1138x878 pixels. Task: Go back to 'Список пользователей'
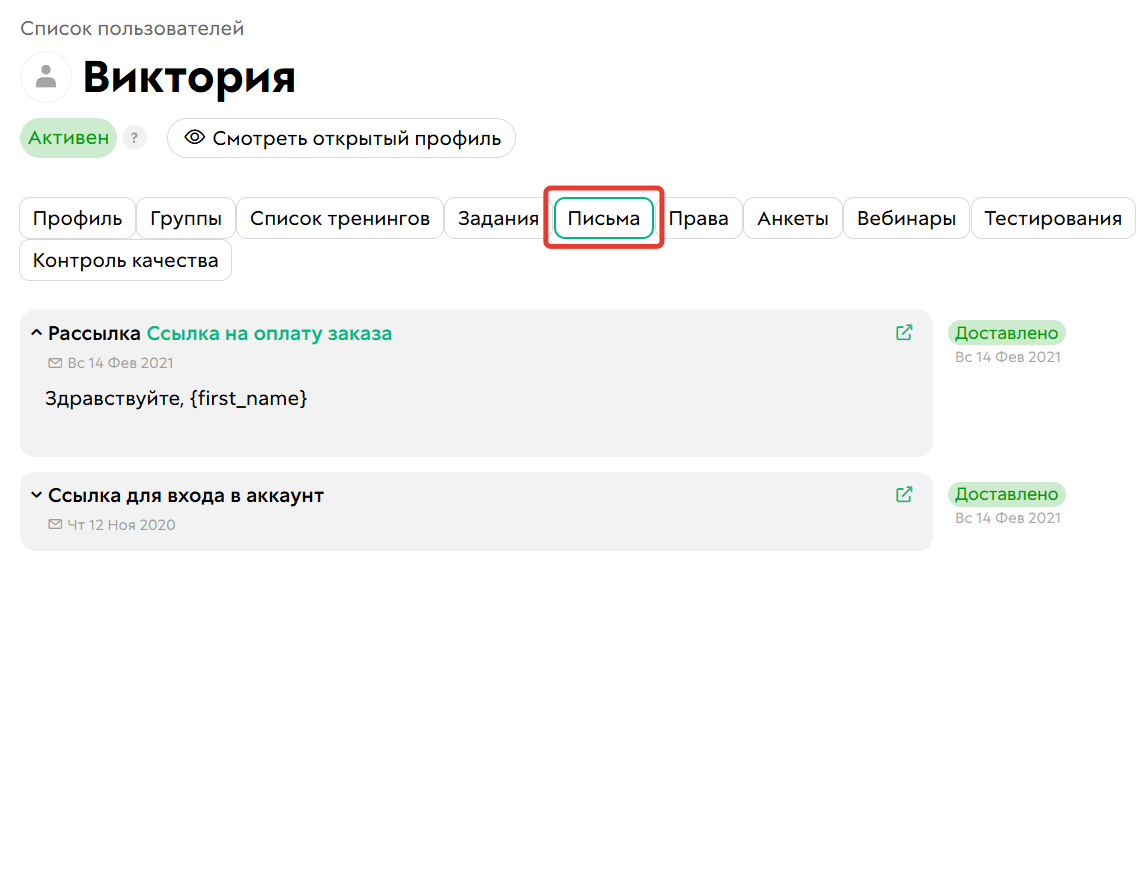pyautogui.click(x=130, y=28)
